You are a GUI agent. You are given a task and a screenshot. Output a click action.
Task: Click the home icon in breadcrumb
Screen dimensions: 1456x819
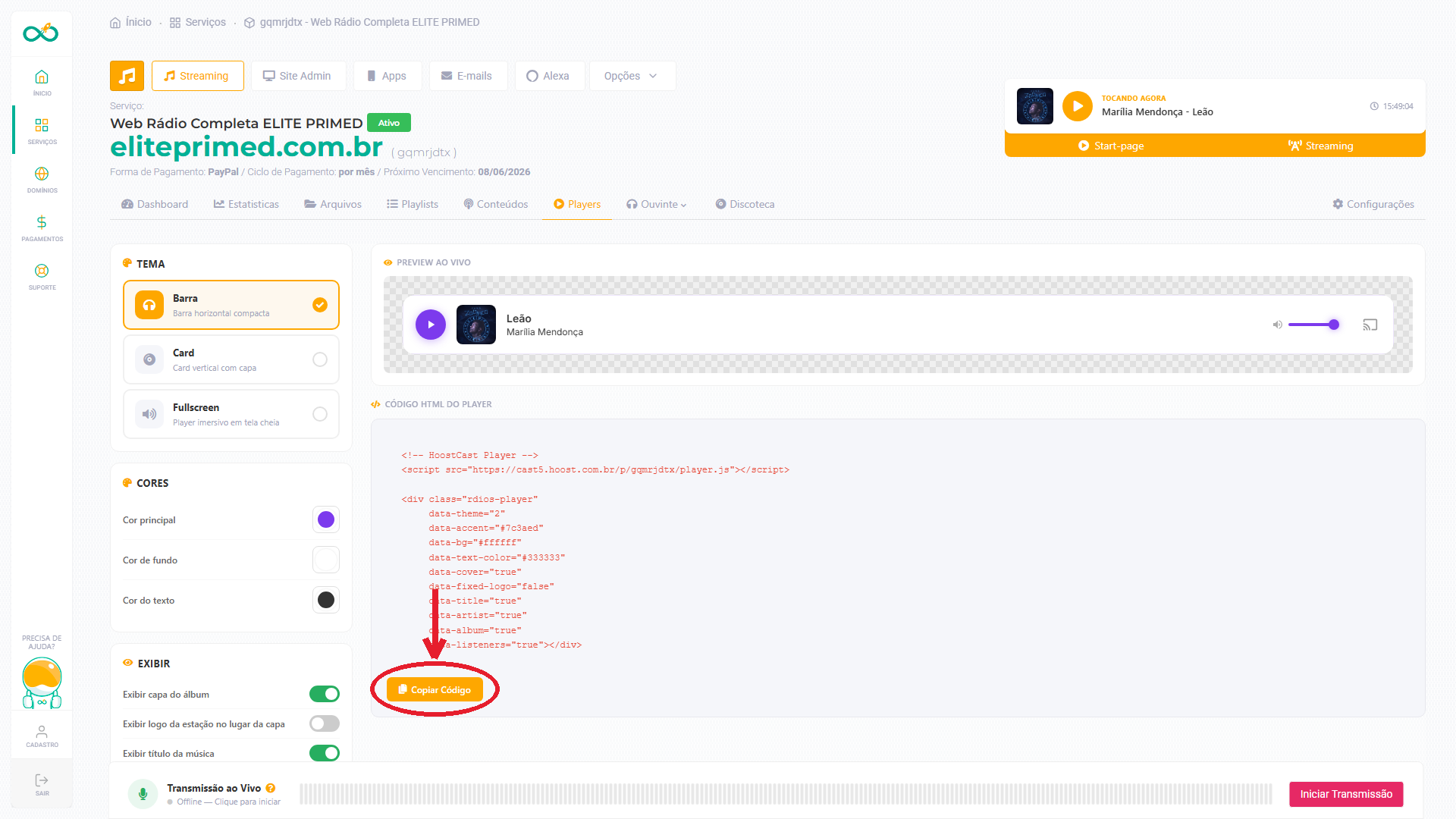click(x=115, y=23)
